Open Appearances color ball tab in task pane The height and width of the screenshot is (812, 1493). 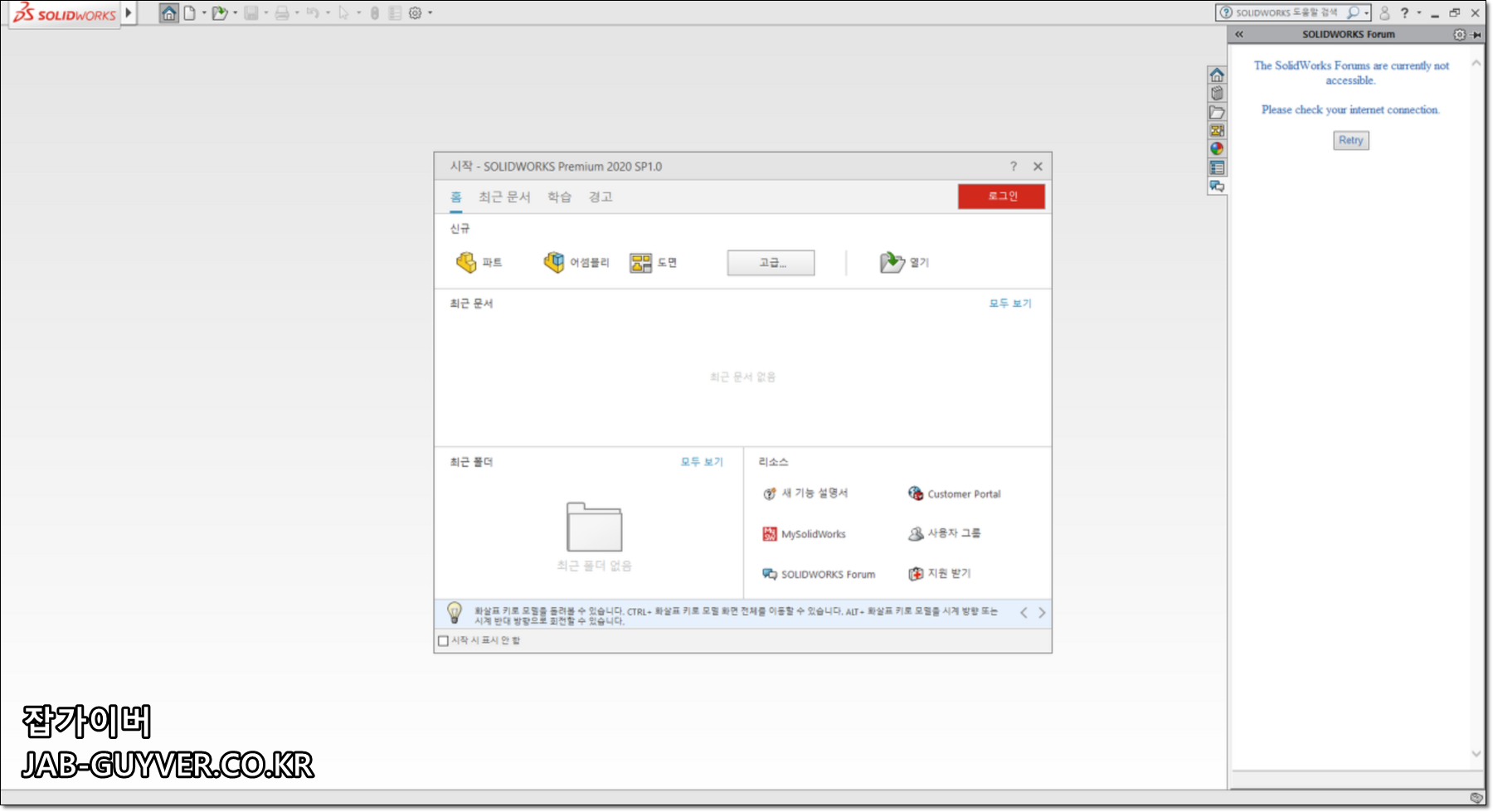[x=1217, y=148]
